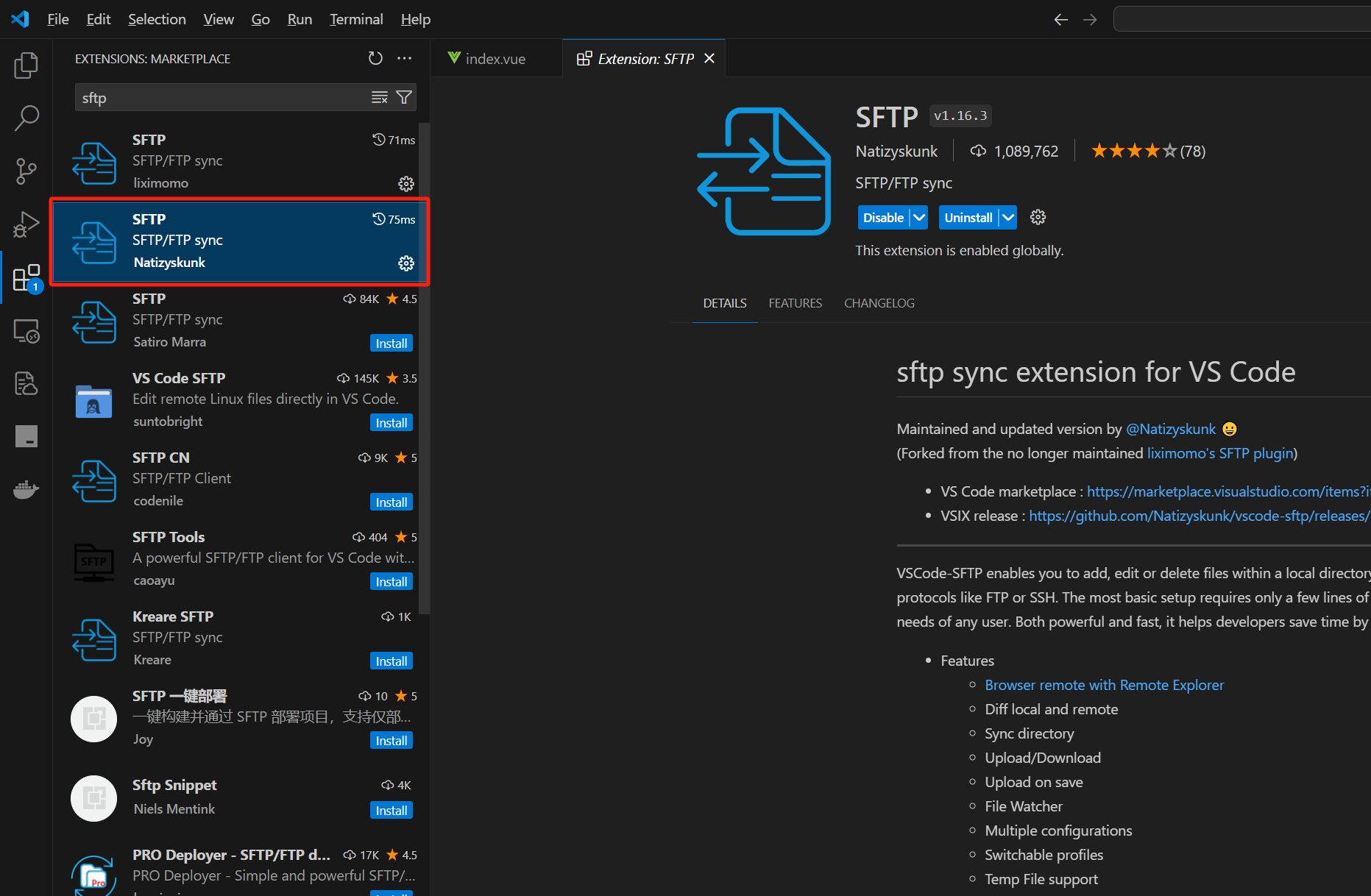Install Satiro Marra SFTP extension
This screenshot has height=896, width=1371.
[392, 343]
